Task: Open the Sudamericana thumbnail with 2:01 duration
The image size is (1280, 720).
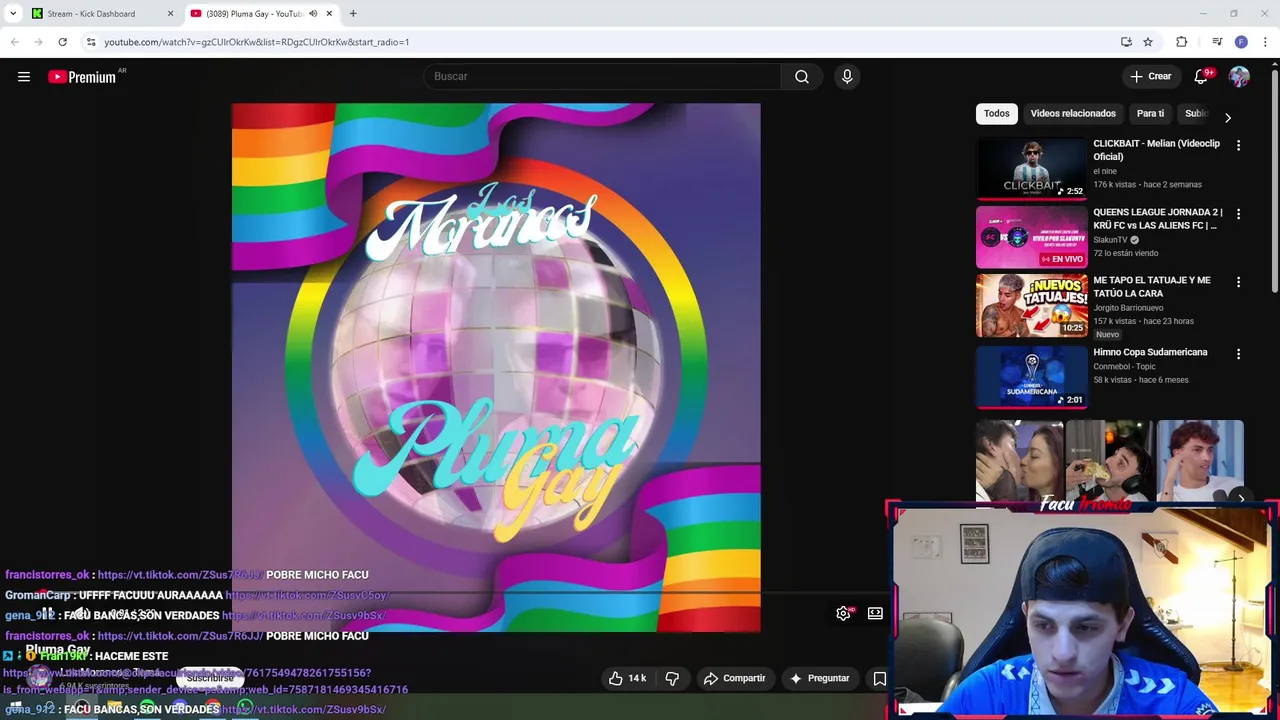Action: tap(1031, 377)
